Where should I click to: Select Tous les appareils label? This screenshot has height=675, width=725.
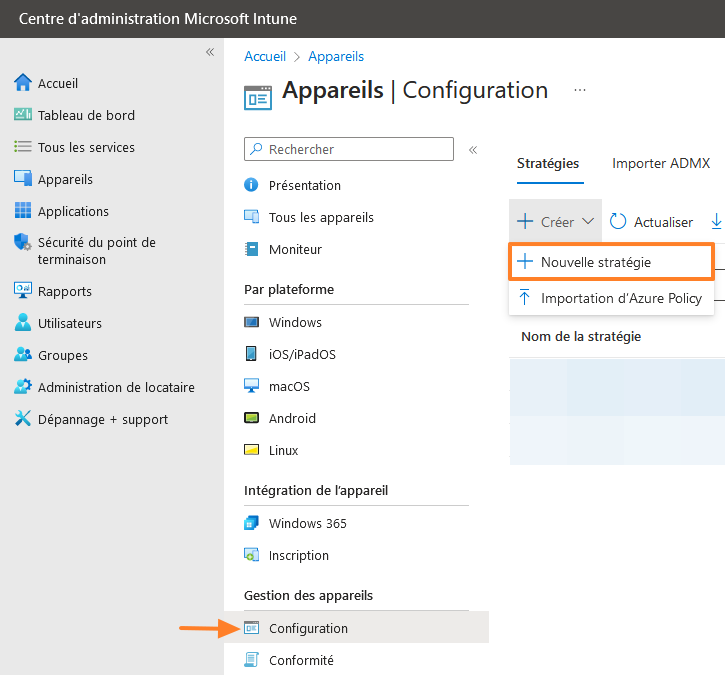[x=321, y=218]
